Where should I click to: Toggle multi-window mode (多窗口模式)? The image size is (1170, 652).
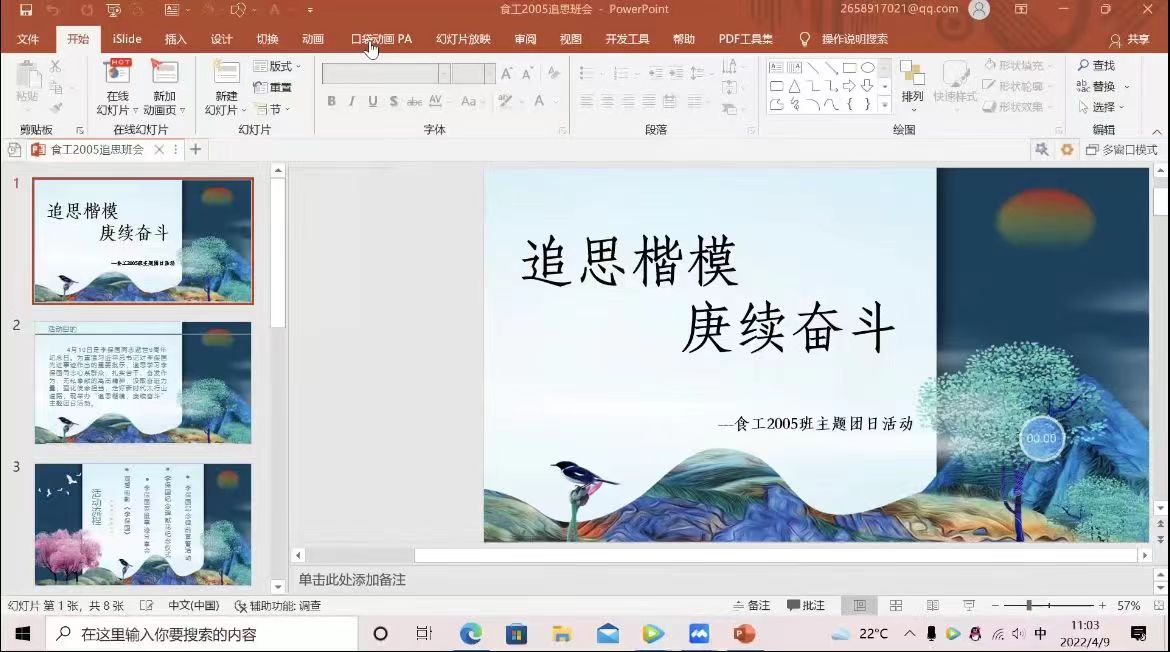point(1121,150)
